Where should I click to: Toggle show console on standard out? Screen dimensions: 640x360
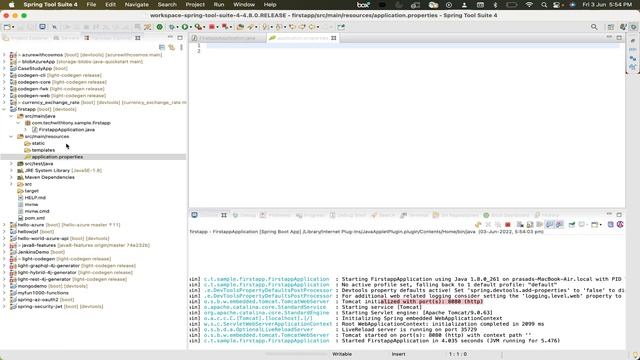550,224
